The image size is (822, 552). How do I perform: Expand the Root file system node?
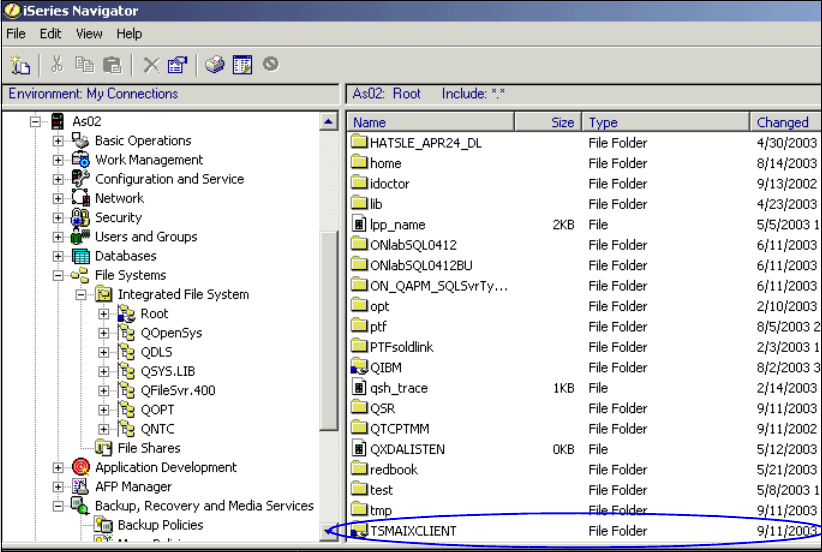click(x=104, y=314)
